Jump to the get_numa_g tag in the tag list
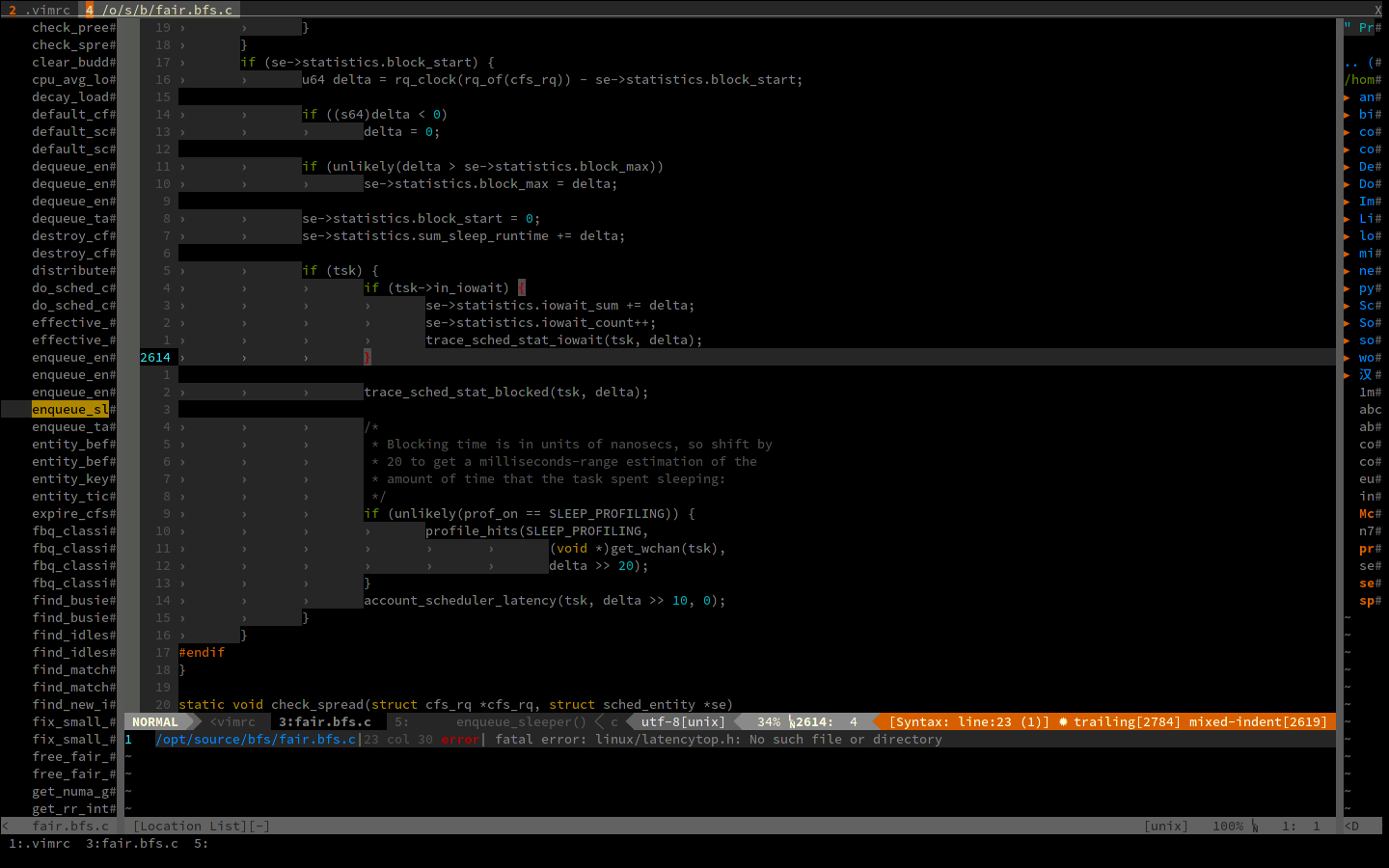 pyautogui.click(x=70, y=792)
